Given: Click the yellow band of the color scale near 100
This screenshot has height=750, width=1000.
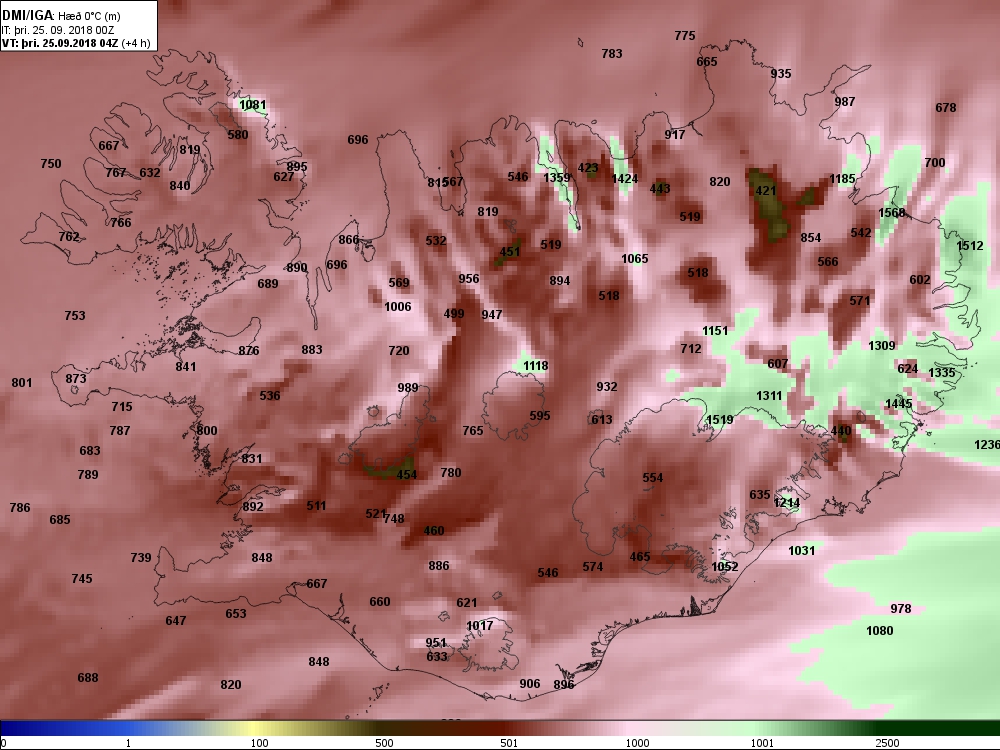Looking at the screenshot, I should [x=252, y=728].
